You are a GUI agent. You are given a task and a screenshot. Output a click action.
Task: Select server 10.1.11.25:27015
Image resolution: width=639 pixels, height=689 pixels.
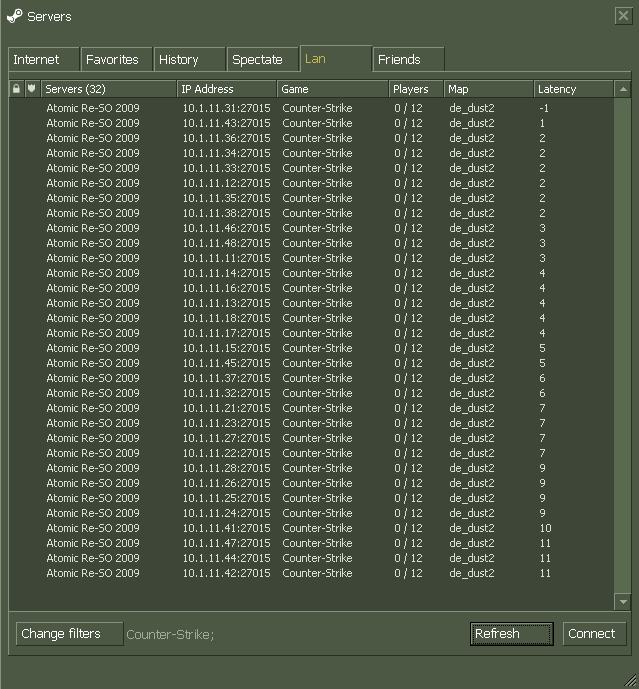click(311, 498)
